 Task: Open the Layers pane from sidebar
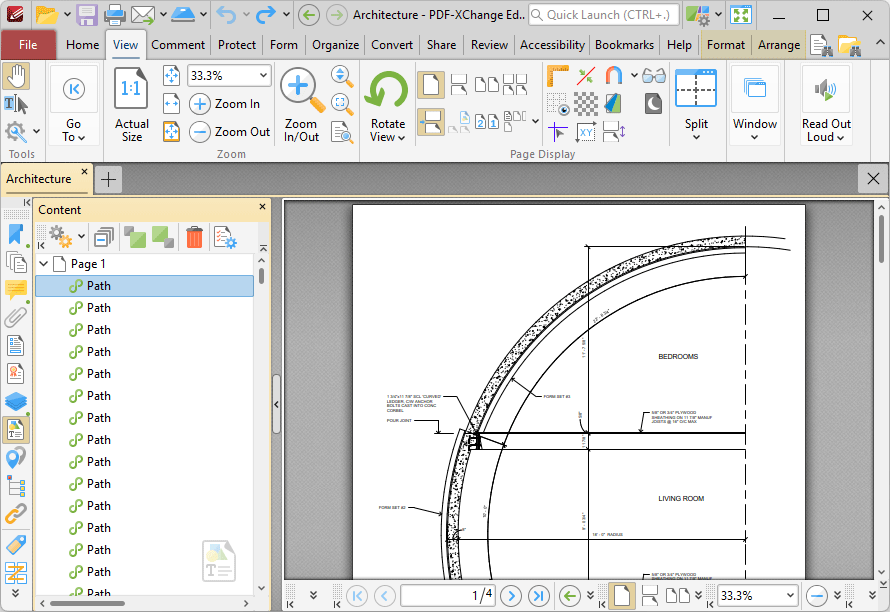pos(16,401)
